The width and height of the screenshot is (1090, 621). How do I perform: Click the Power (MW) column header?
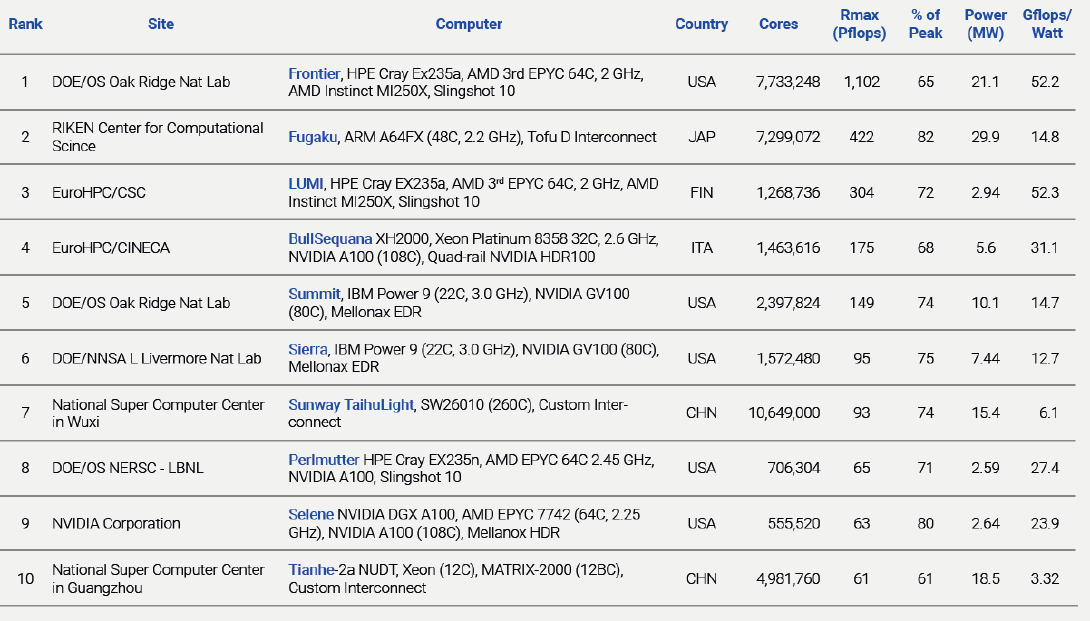click(x=986, y=22)
